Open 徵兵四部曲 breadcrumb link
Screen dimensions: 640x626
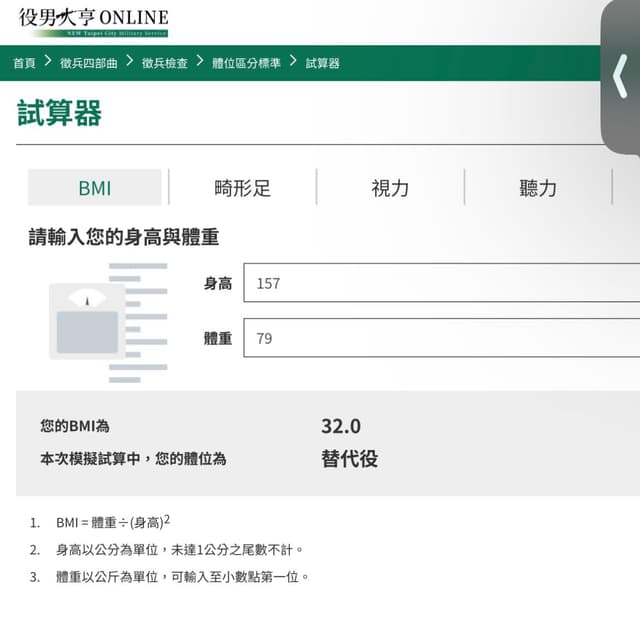88,63
